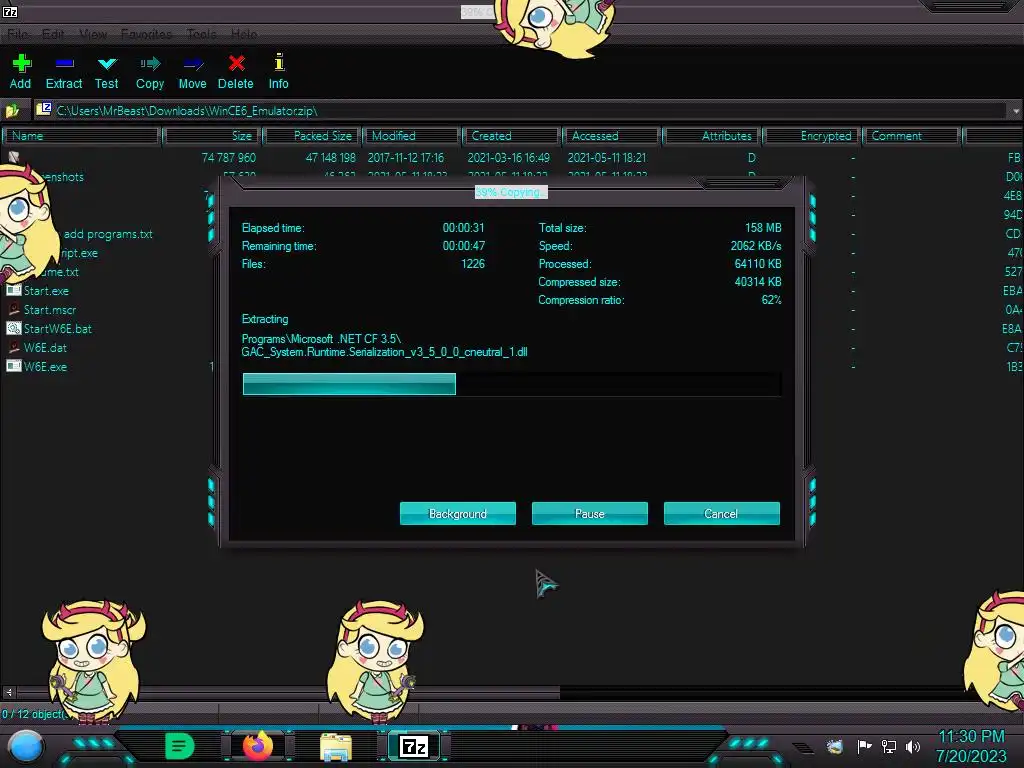
Task: Pause the extraction in progress
Action: coord(590,513)
